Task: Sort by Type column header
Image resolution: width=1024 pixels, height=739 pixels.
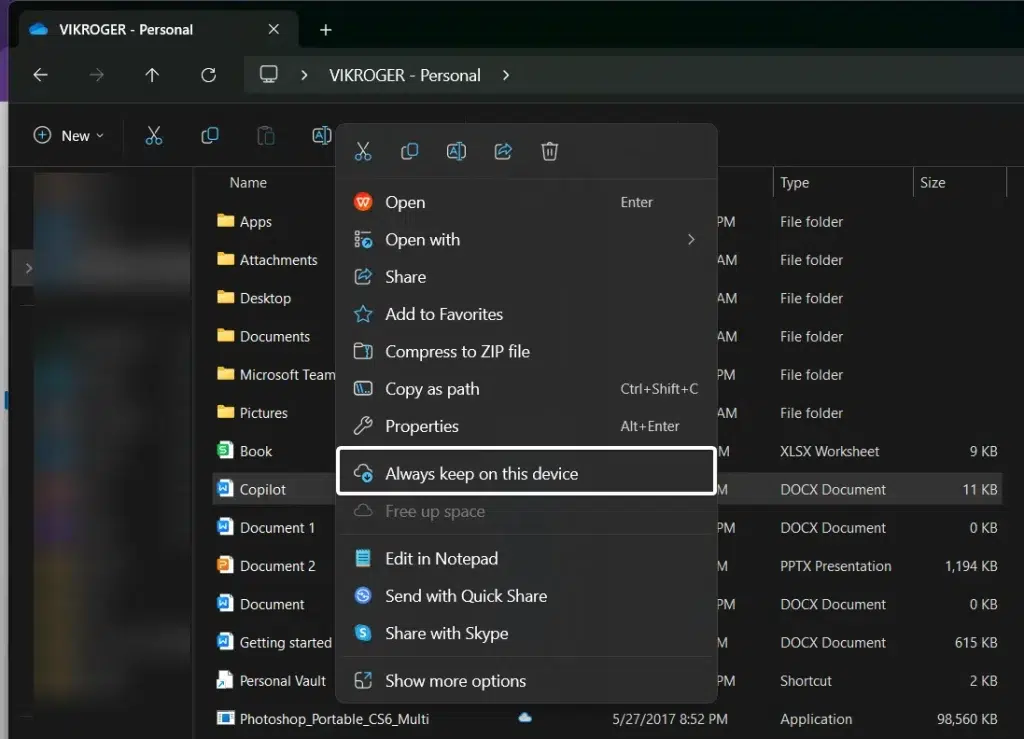Action: point(795,183)
